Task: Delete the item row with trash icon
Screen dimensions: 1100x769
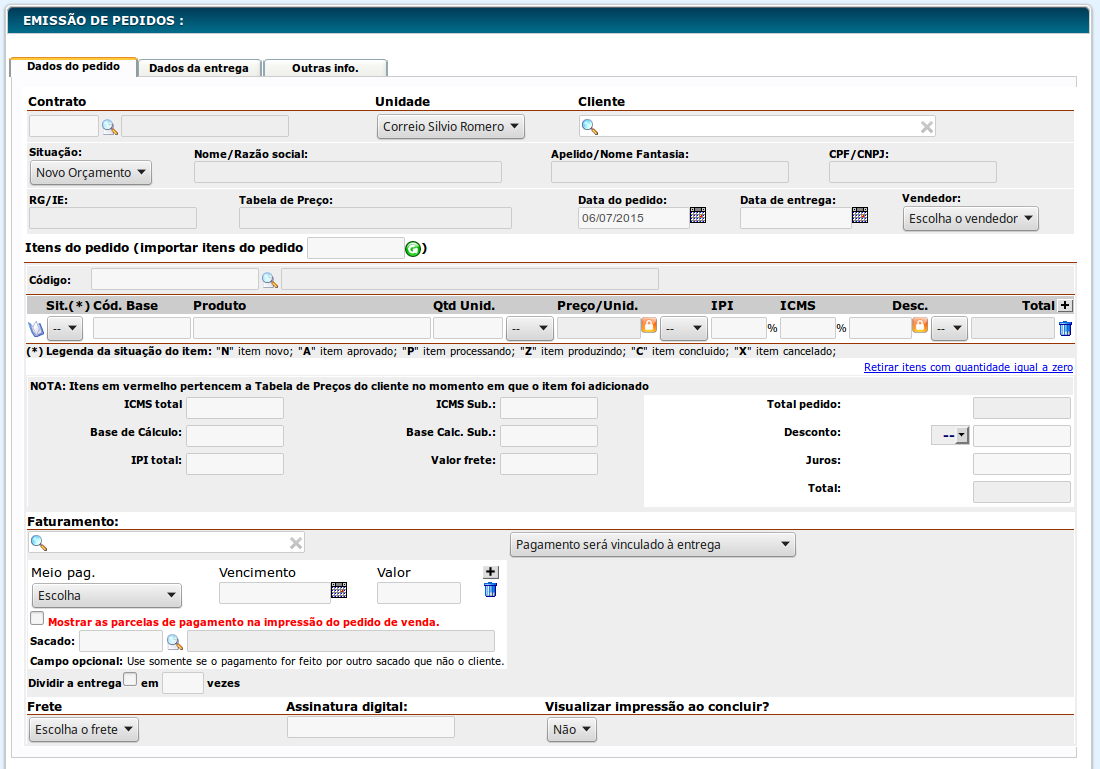Action: coord(1065,328)
